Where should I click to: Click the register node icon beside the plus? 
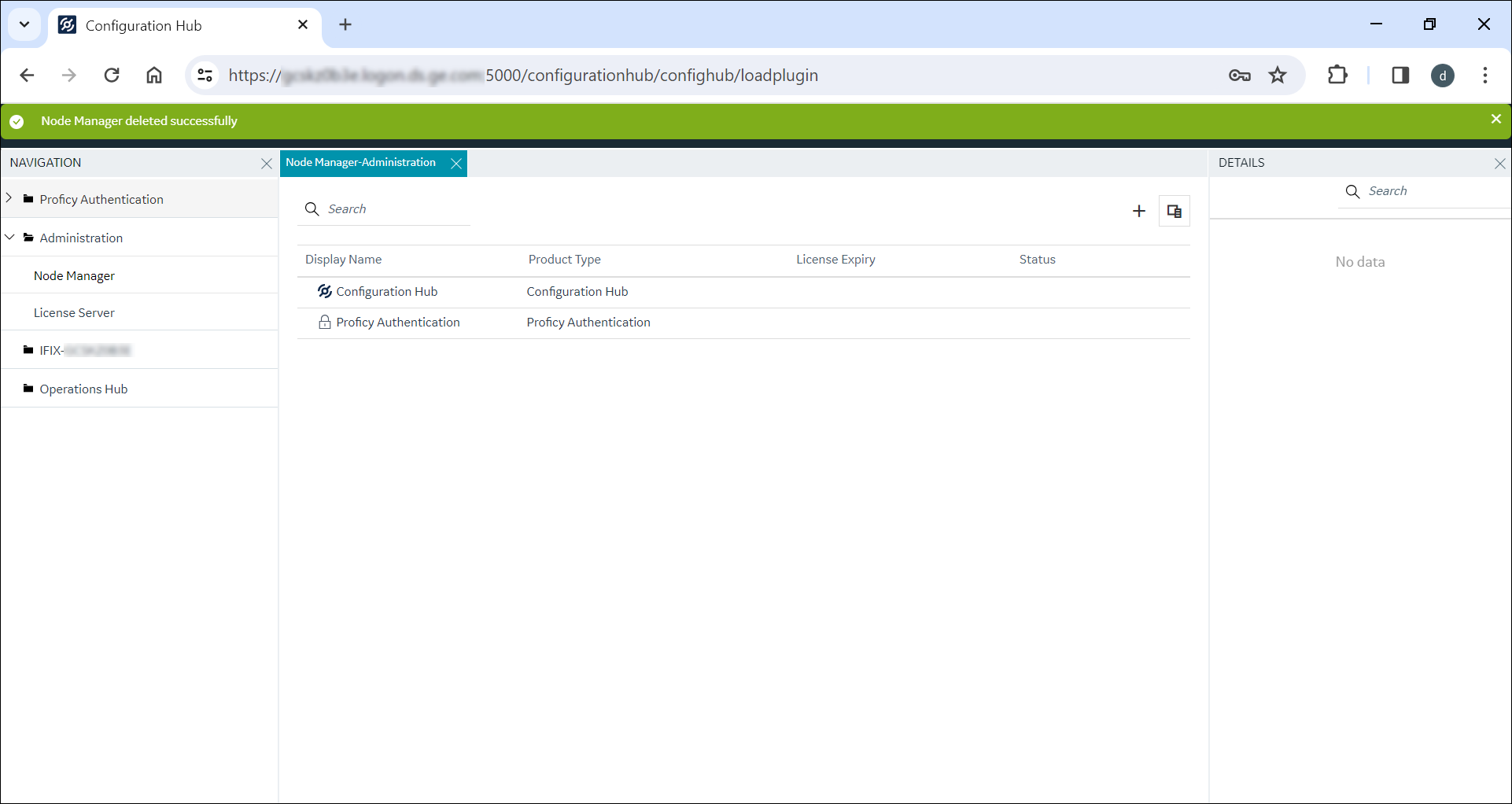1174,211
